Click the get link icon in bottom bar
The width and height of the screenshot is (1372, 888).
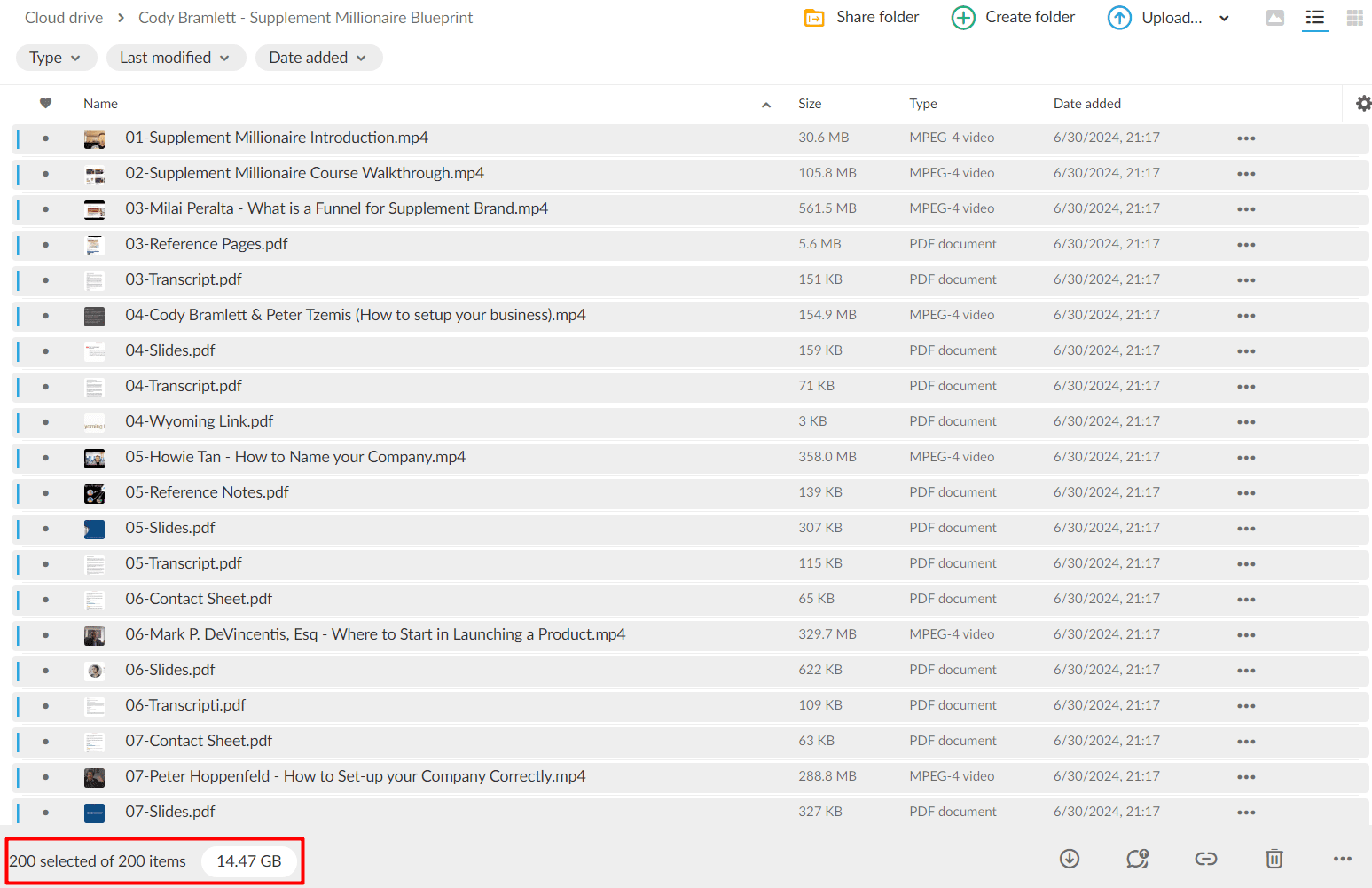(1206, 858)
